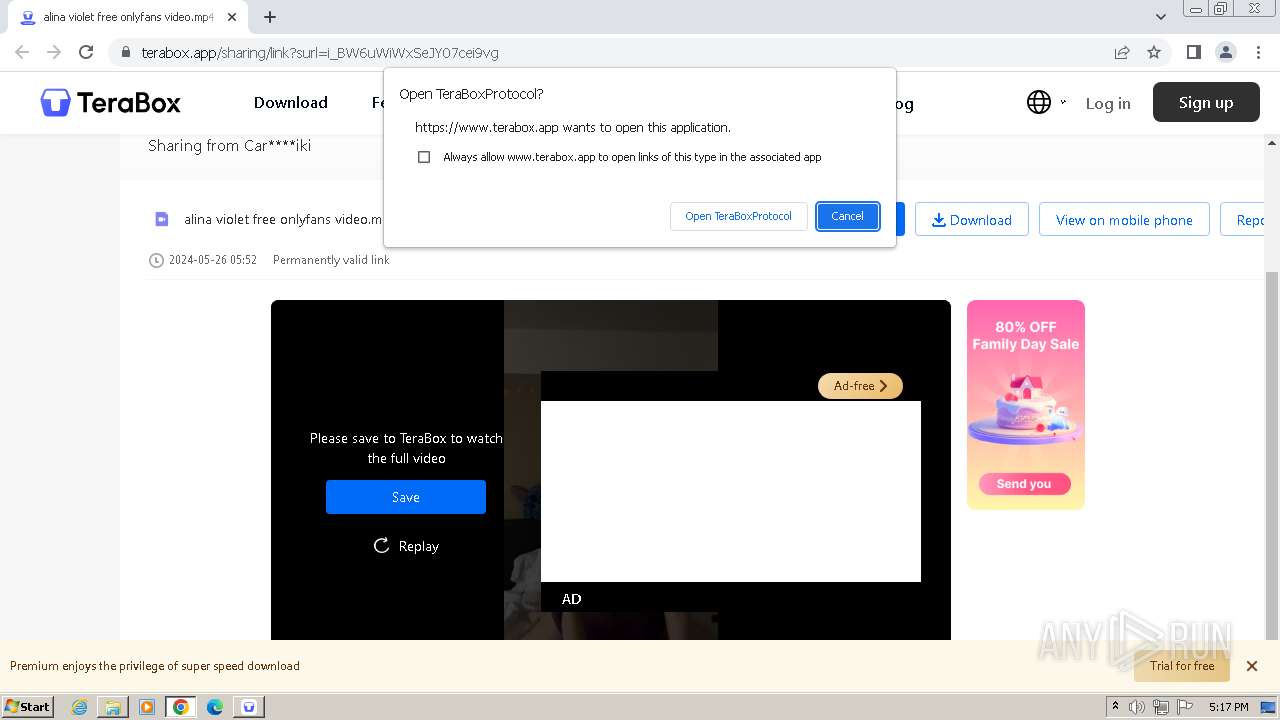Click View on mobile phone button
This screenshot has height=720, width=1280.
click(x=1124, y=220)
